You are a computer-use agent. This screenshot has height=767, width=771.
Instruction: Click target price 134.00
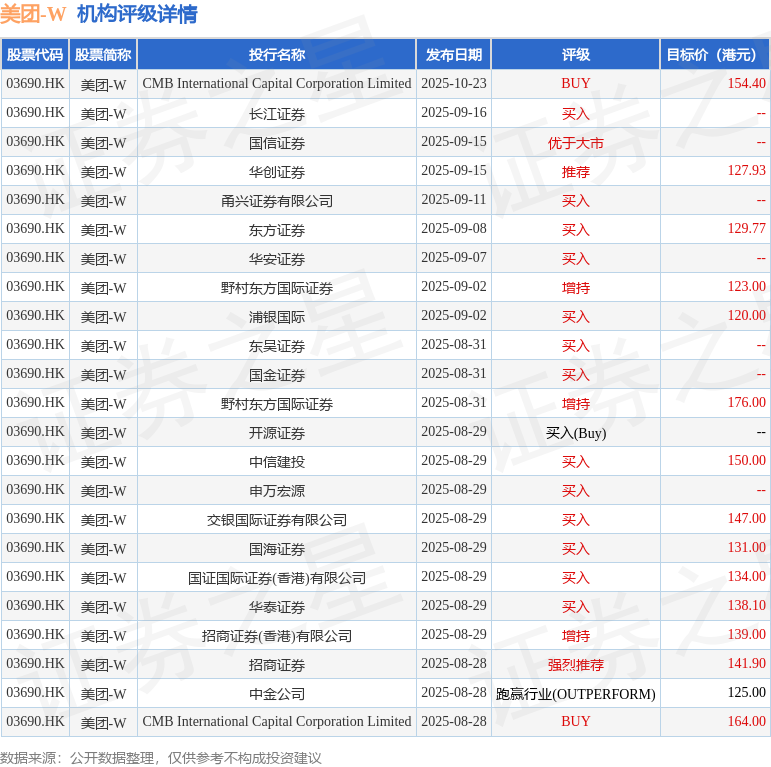click(746, 576)
